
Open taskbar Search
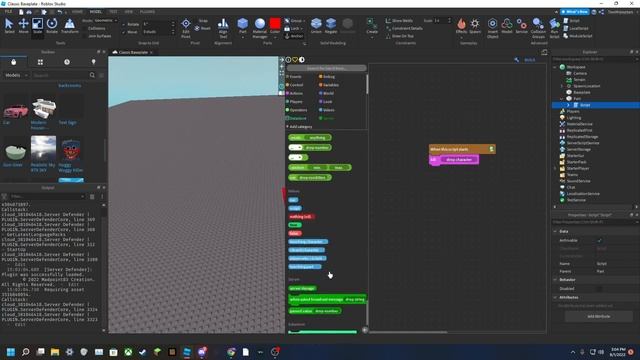[x=26, y=352]
